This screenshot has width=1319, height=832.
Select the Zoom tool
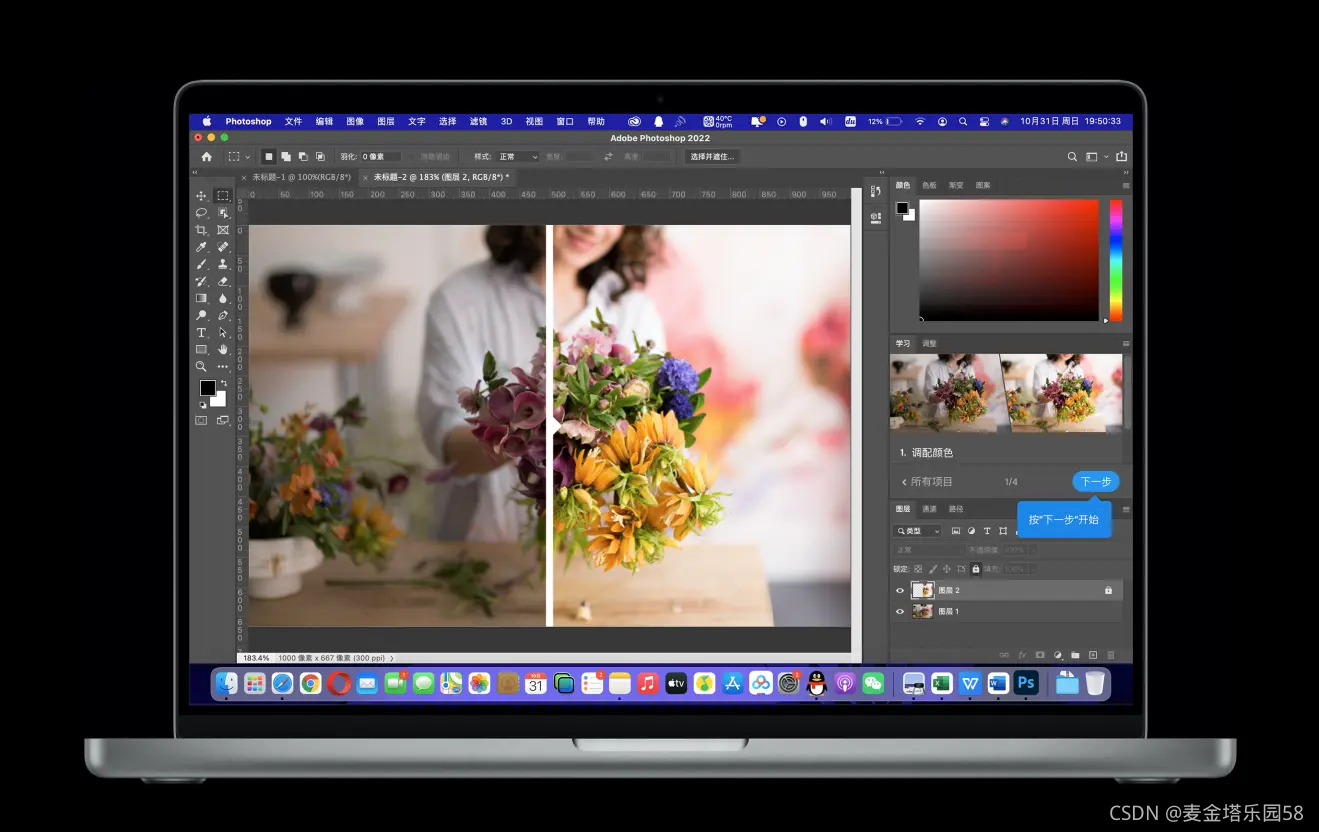tap(201, 366)
